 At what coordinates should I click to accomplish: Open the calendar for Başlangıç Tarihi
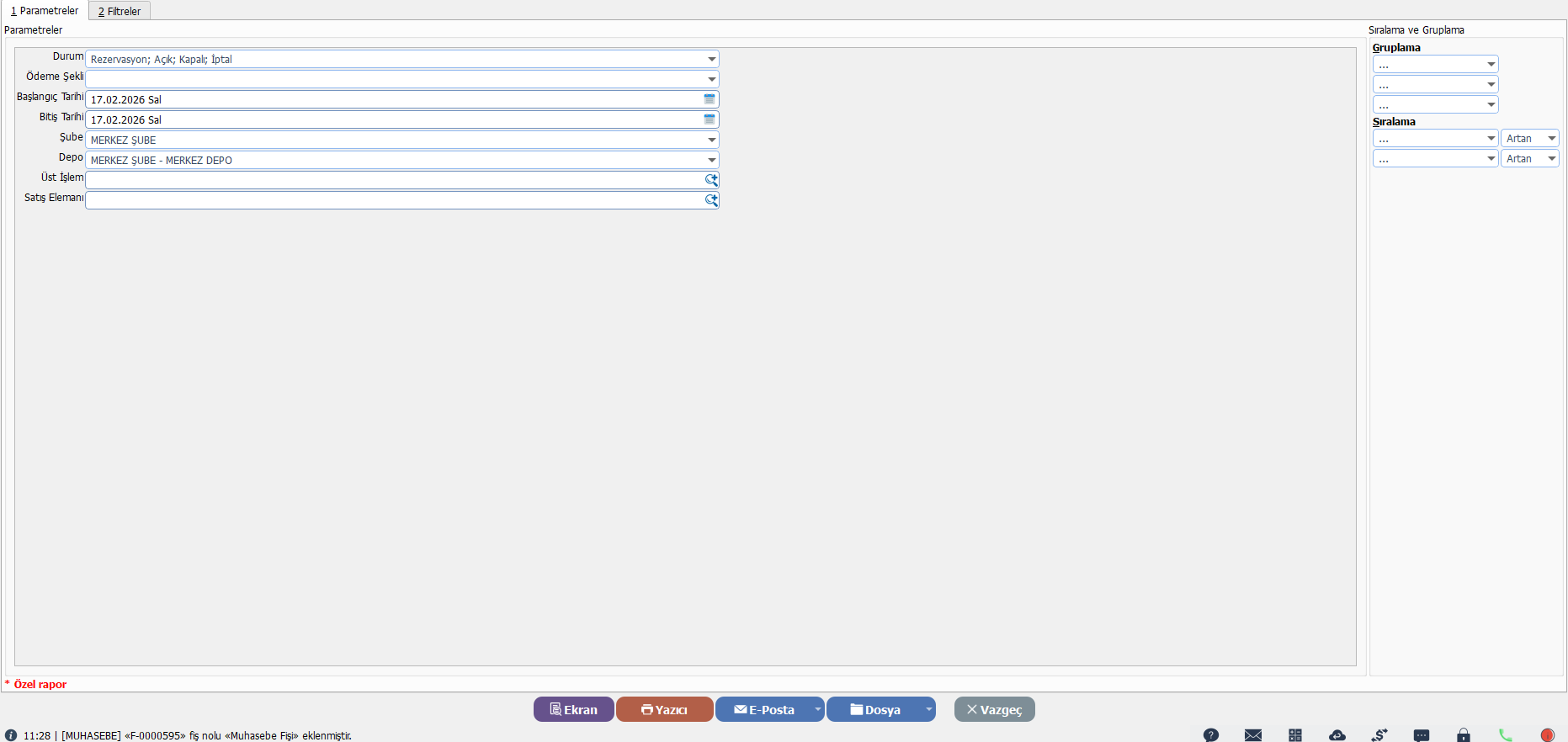point(710,99)
